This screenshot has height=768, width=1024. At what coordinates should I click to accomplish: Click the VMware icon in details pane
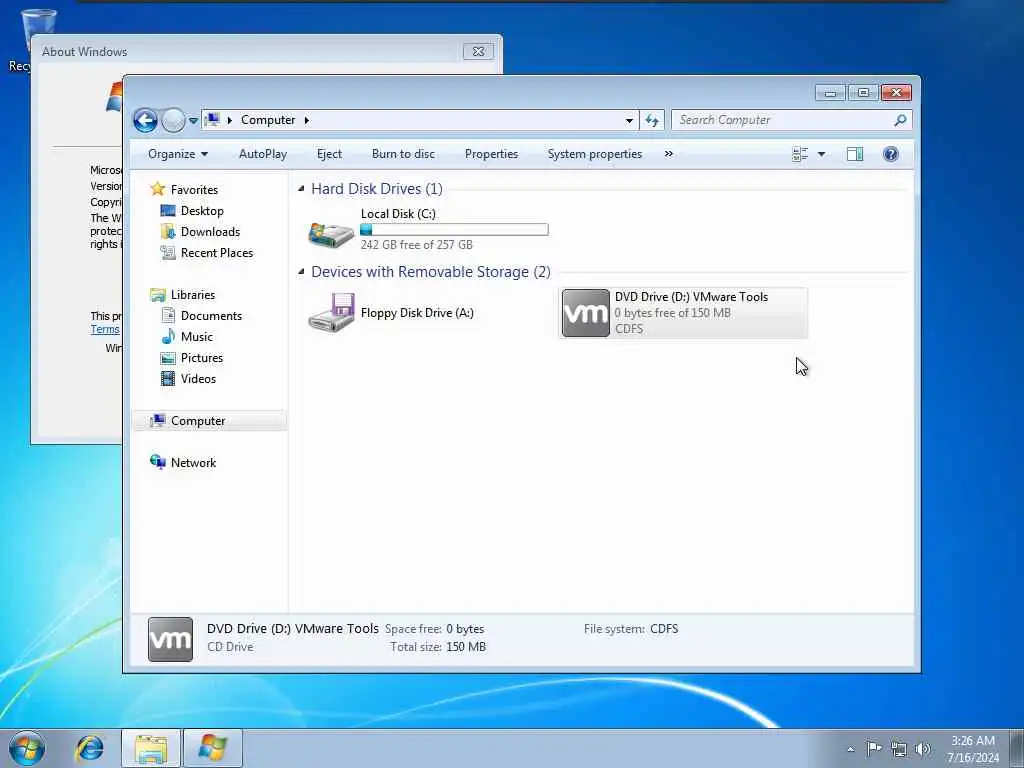[x=170, y=639]
